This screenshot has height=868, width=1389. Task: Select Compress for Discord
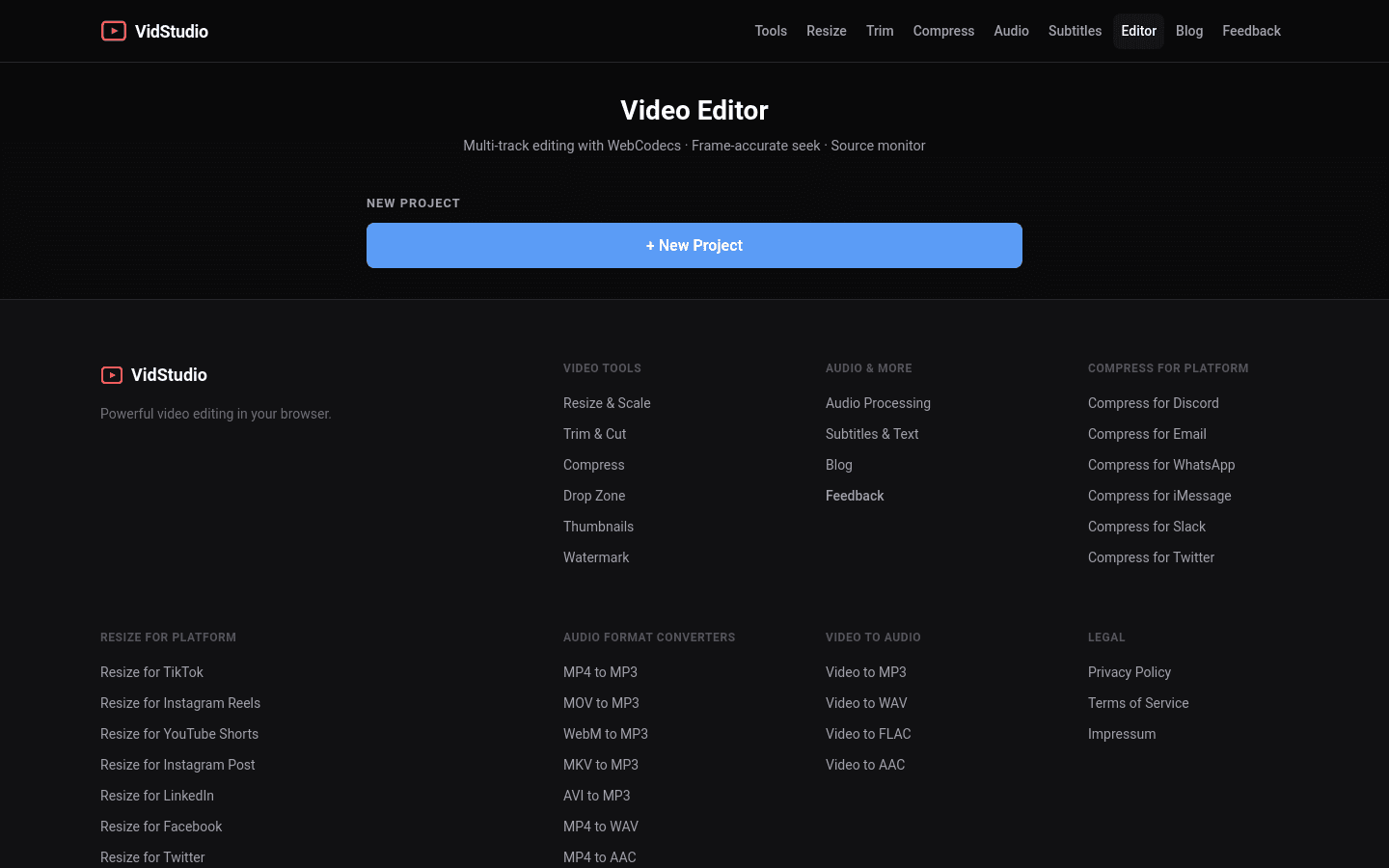1153,403
